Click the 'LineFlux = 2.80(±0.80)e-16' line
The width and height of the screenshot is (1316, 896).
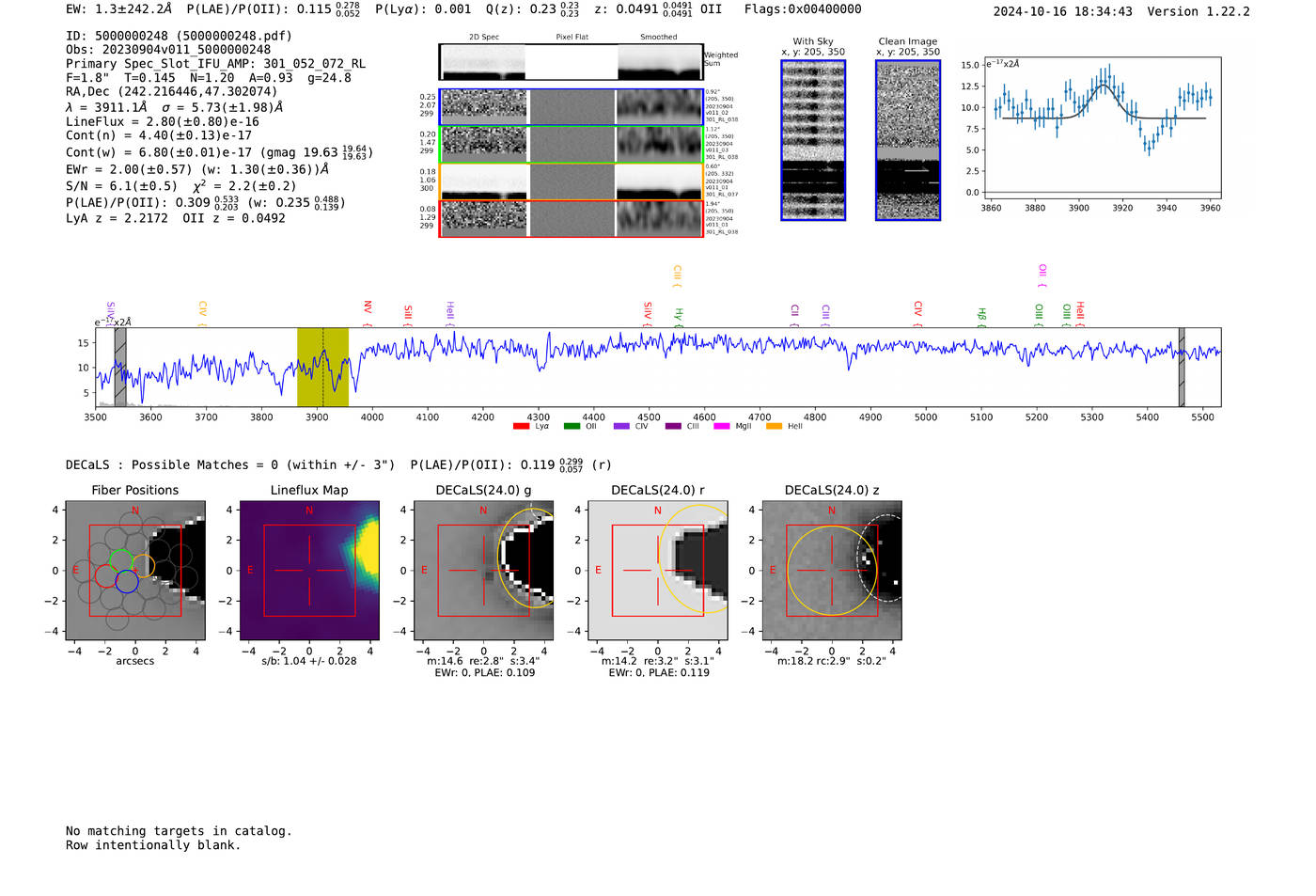(163, 121)
